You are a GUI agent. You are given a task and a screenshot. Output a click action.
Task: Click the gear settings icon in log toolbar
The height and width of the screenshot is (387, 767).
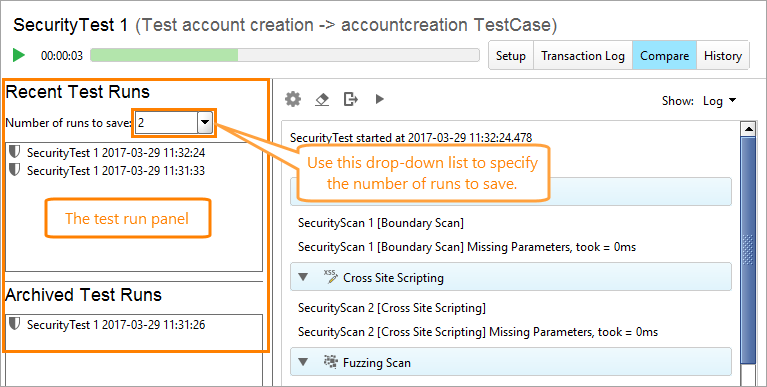point(293,99)
